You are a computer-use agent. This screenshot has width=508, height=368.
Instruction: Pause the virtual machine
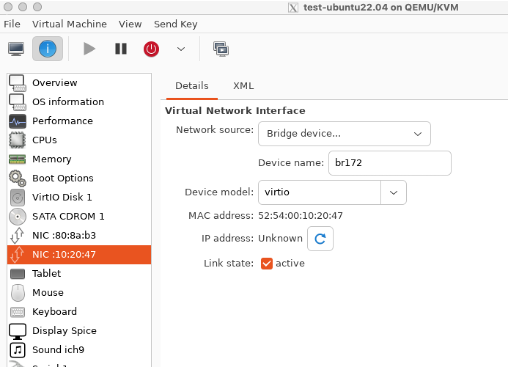121,49
